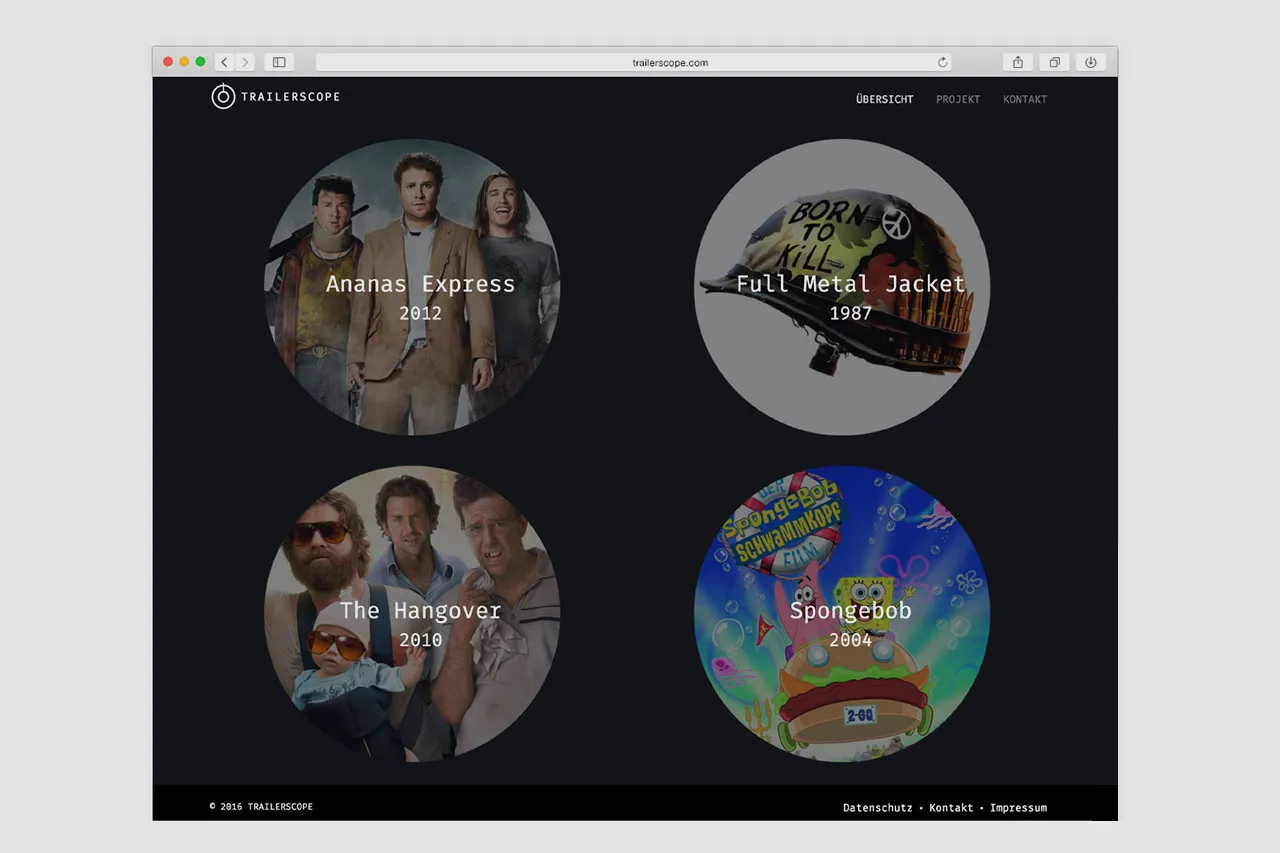Reload the page via refresh icon

[x=942, y=62]
